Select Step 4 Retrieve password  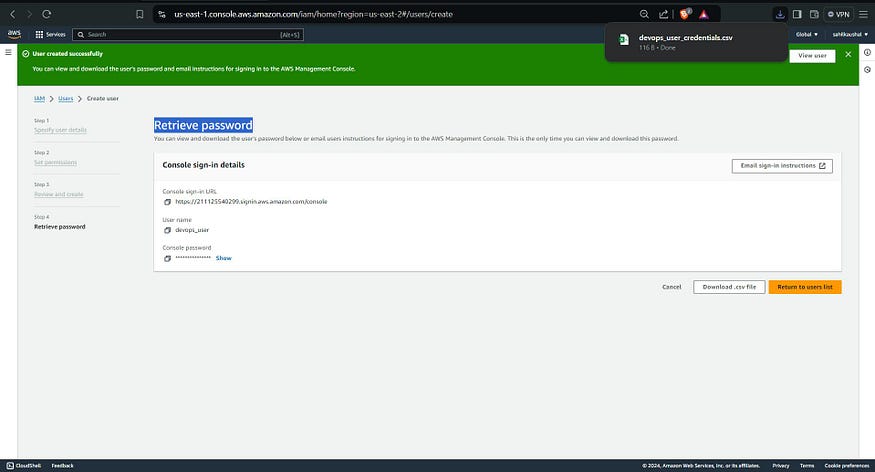pos(60,227)
